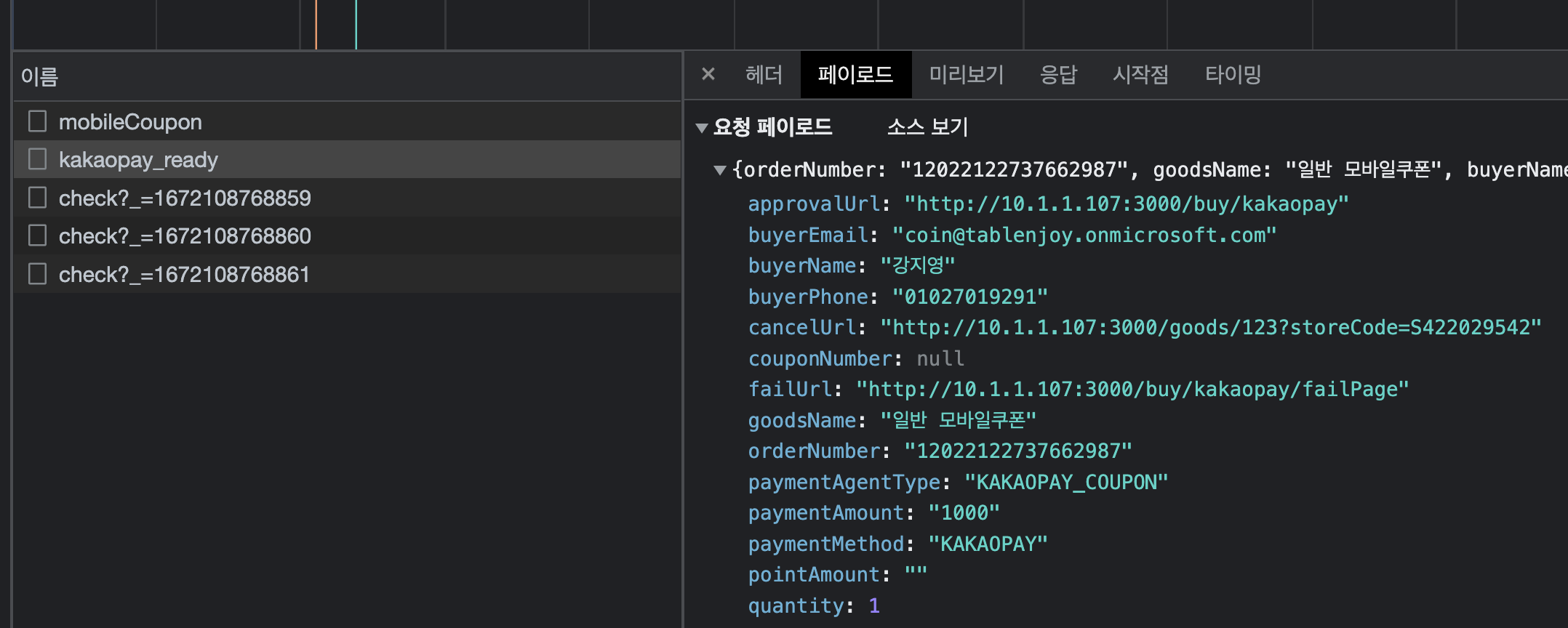The image size is (1568, 628).
Task: Open the 미리보기 tab
Action: click(x=967, y=74)
